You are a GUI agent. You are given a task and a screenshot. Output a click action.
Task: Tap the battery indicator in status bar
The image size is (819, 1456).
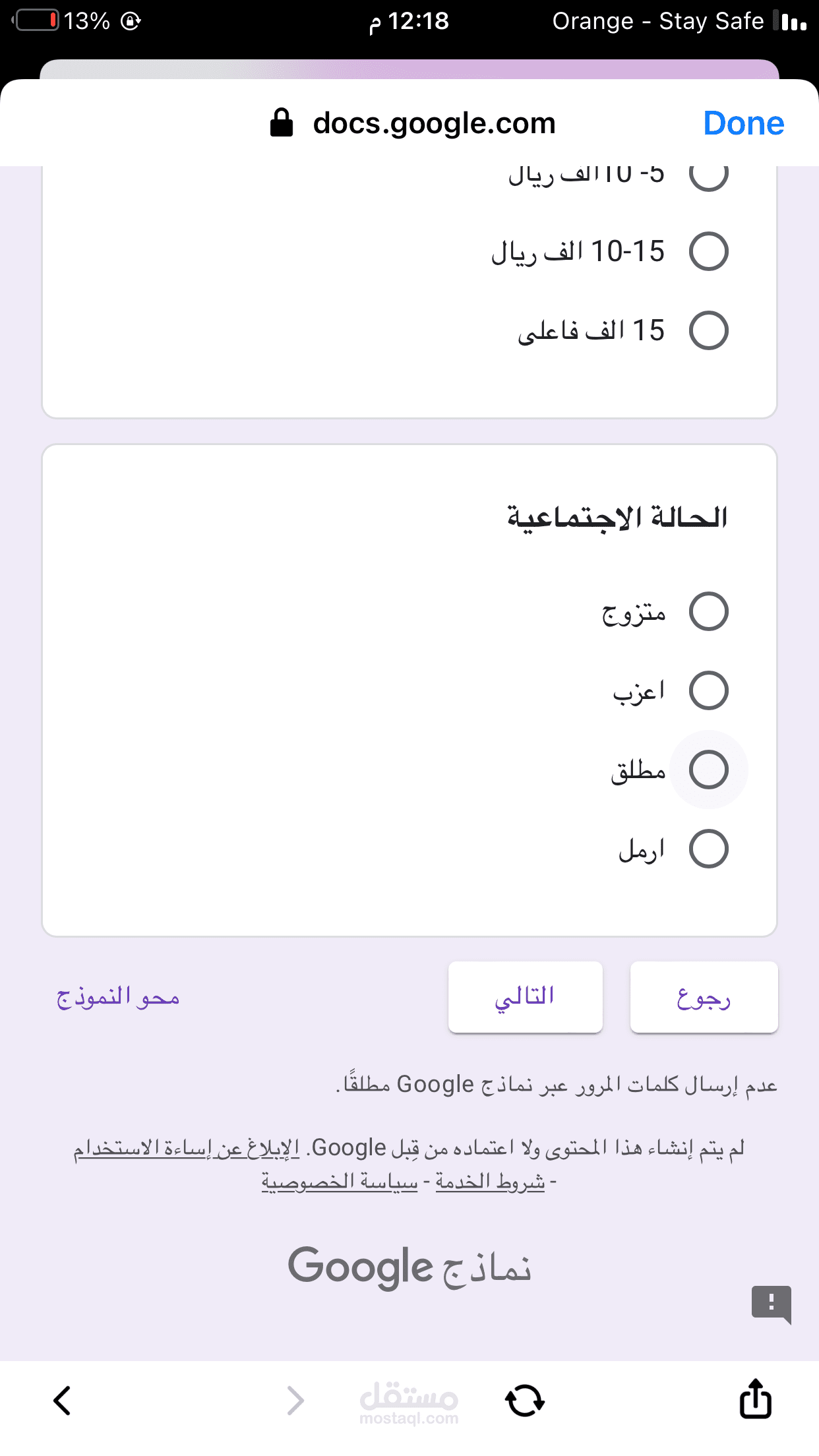[x=37, y=21]
